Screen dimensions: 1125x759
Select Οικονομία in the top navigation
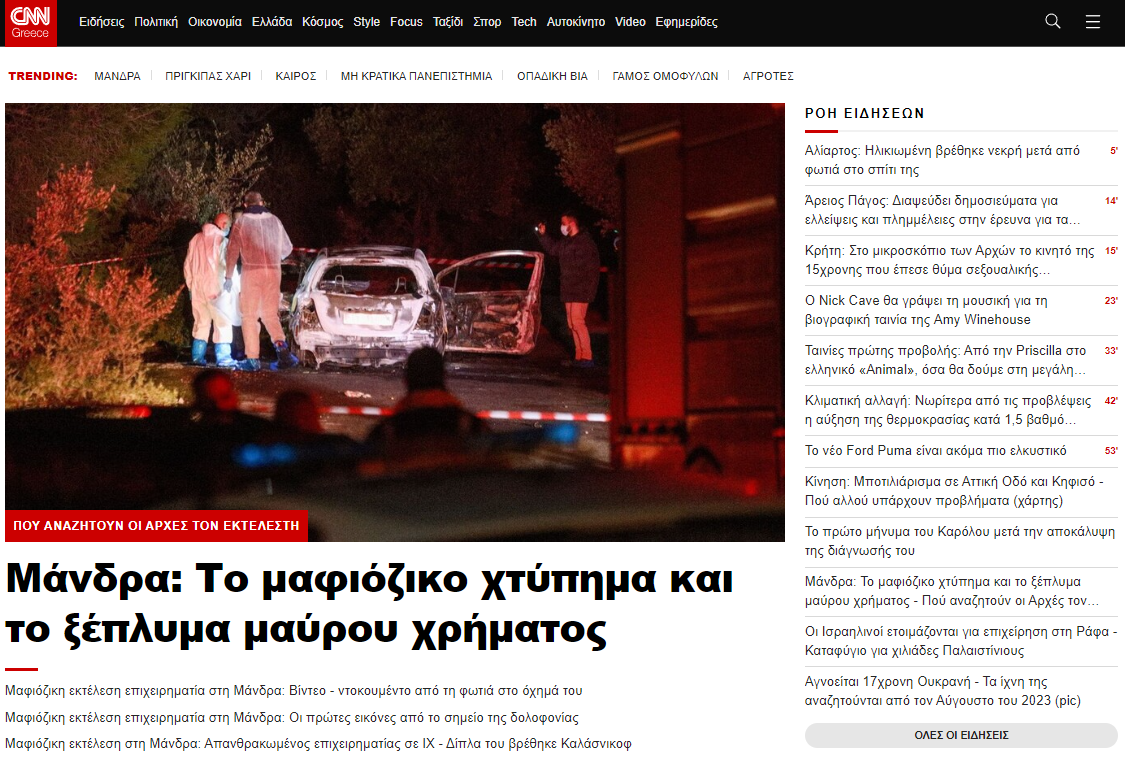(215, 22)
